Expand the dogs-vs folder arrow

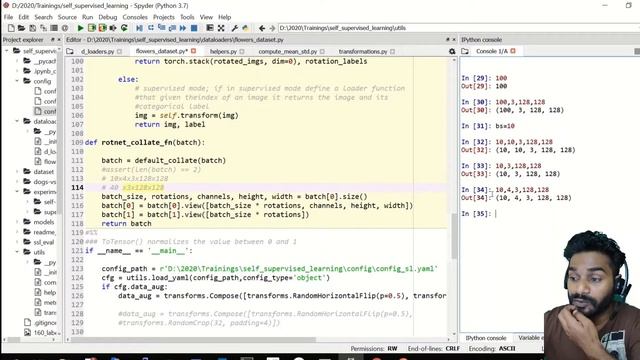click(x=17, y=182)
